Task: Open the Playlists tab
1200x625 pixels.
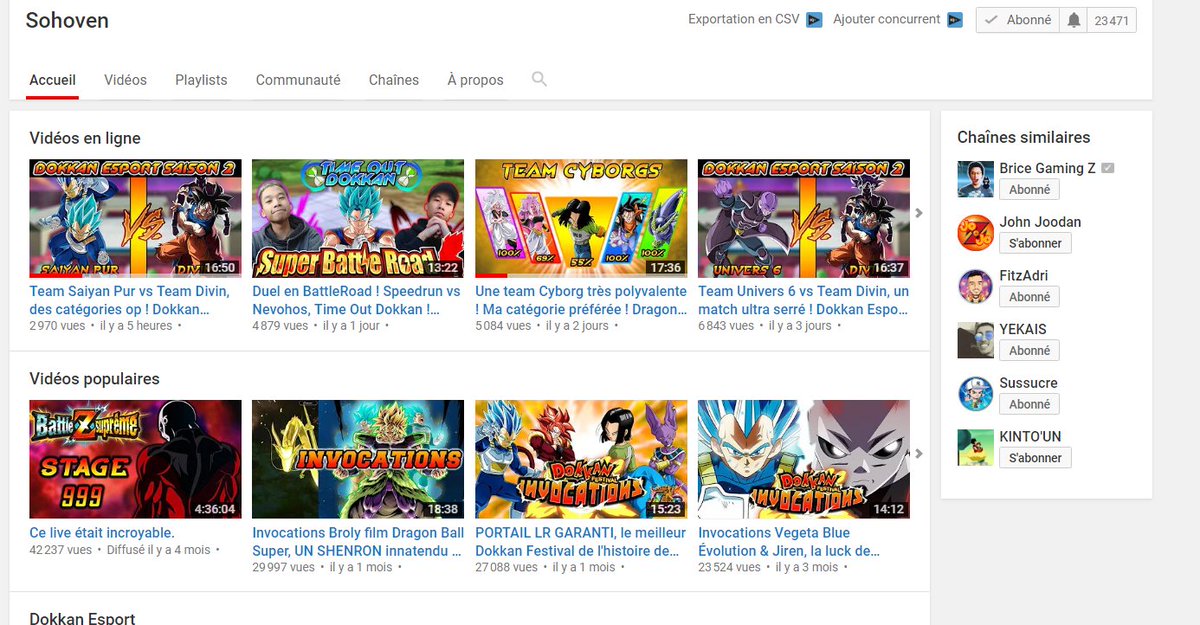Action: (201, 80)
